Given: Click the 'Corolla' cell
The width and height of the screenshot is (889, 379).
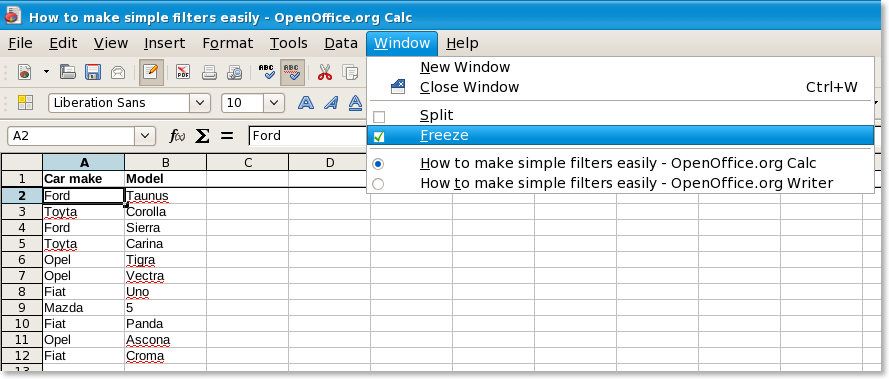Looking at the screenshot, I should [166, 212].
